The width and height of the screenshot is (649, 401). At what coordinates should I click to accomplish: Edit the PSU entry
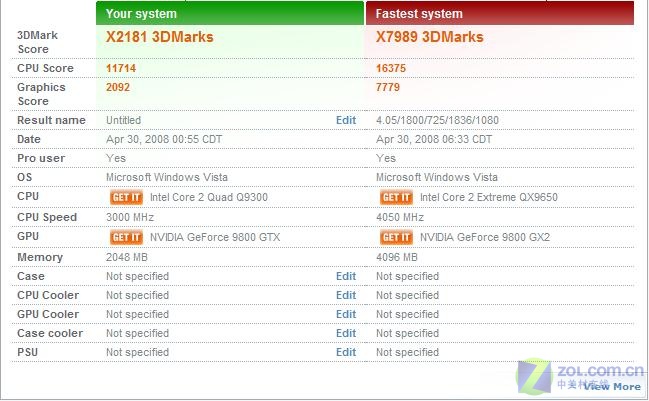(x=346, y=353)
